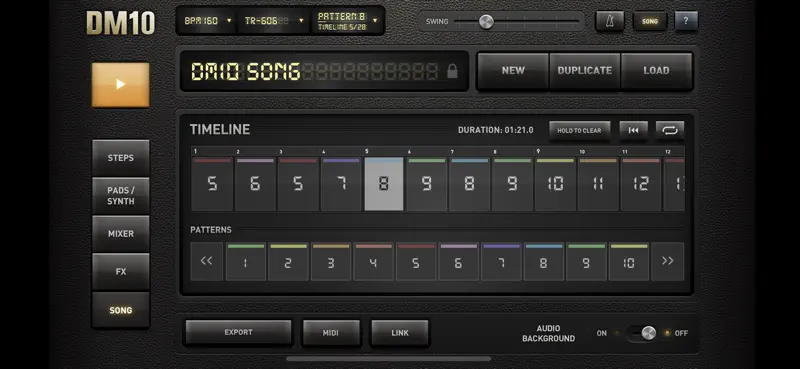
Task: Go to previous patterns page arrow
Action: (x=207, y=261)
